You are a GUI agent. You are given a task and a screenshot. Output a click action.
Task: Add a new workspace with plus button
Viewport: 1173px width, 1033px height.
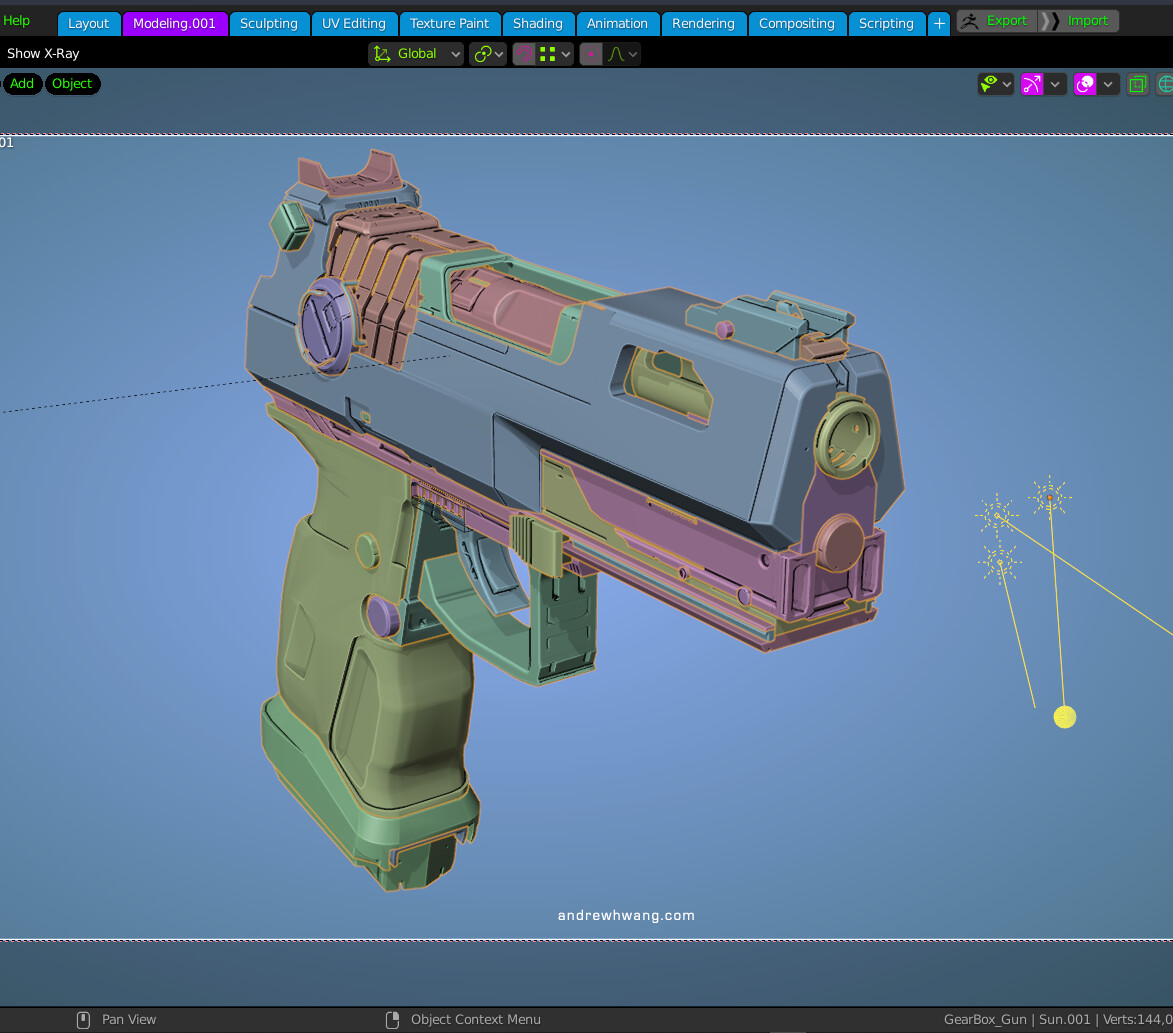click(939, 23)
